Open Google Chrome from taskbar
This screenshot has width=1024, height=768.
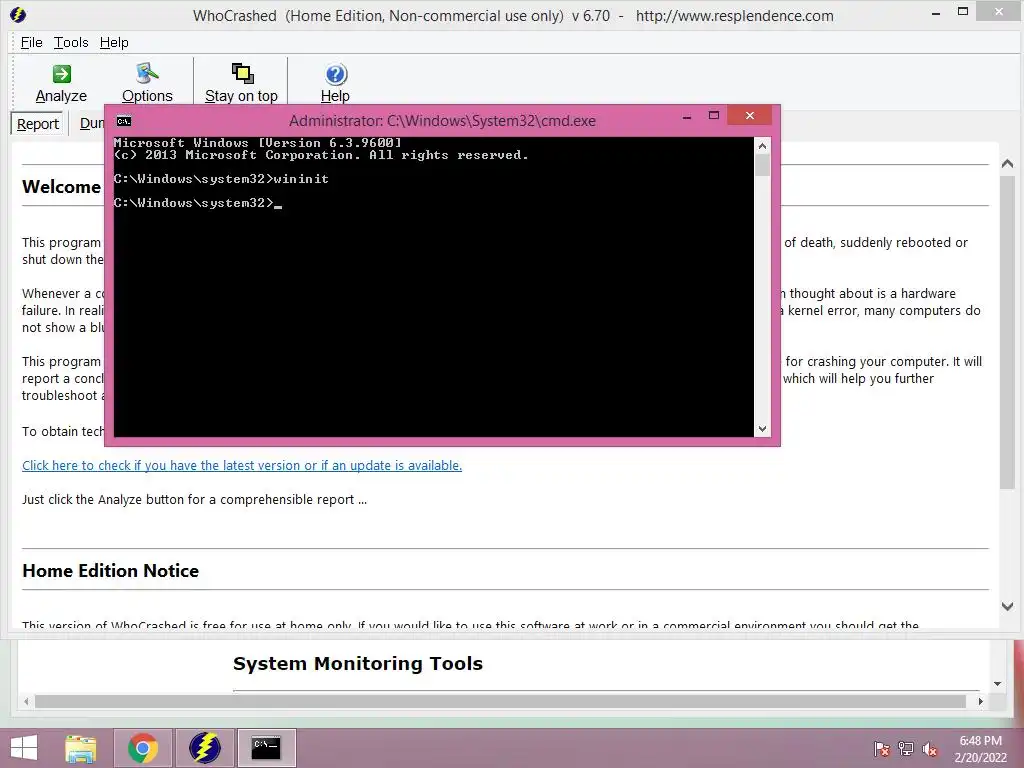143,748
